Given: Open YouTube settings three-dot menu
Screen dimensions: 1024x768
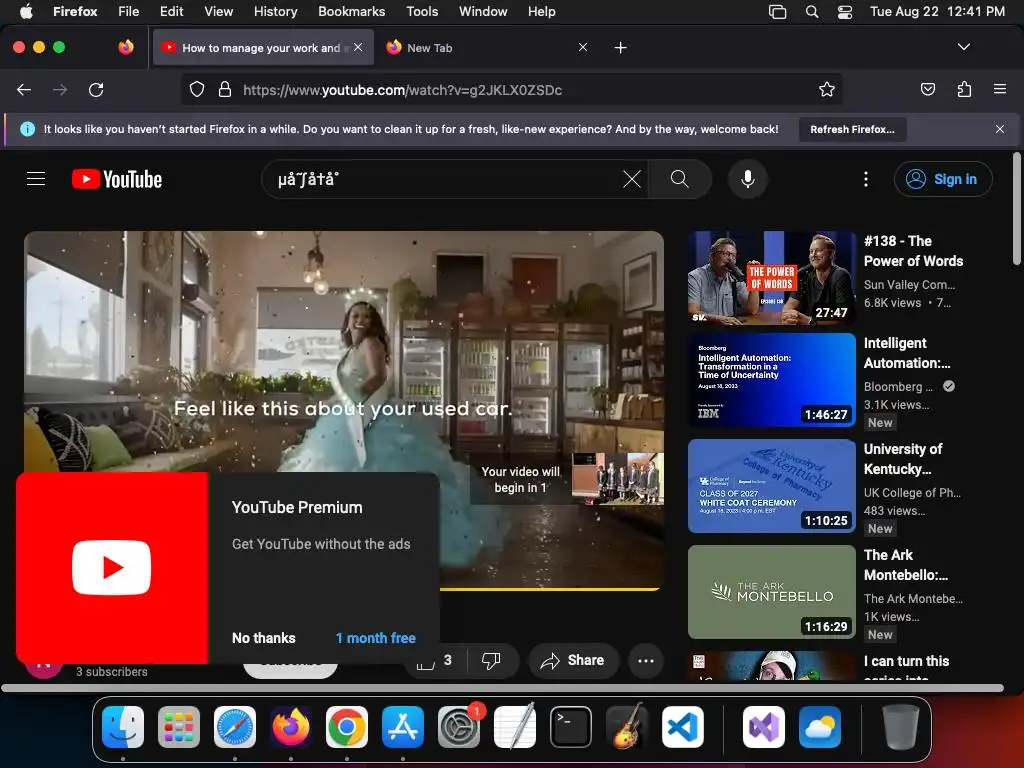Looking at the screenshot, I should pyautogui.click(x=866, y=179).
